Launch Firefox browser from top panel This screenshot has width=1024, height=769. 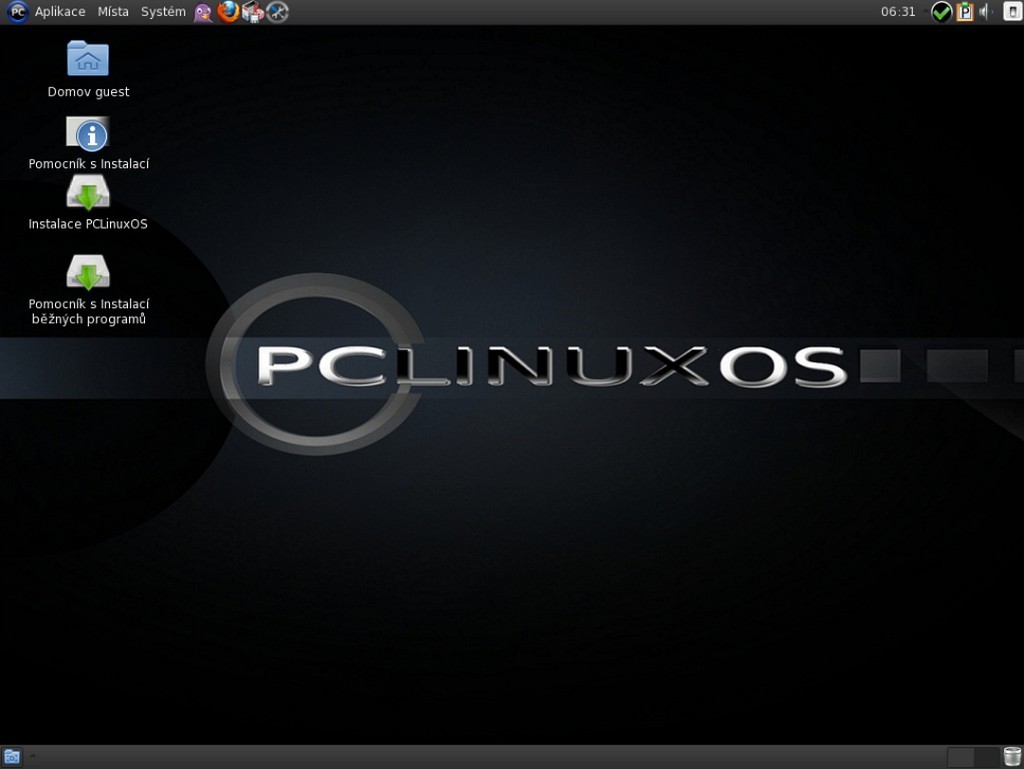[228, 12]
